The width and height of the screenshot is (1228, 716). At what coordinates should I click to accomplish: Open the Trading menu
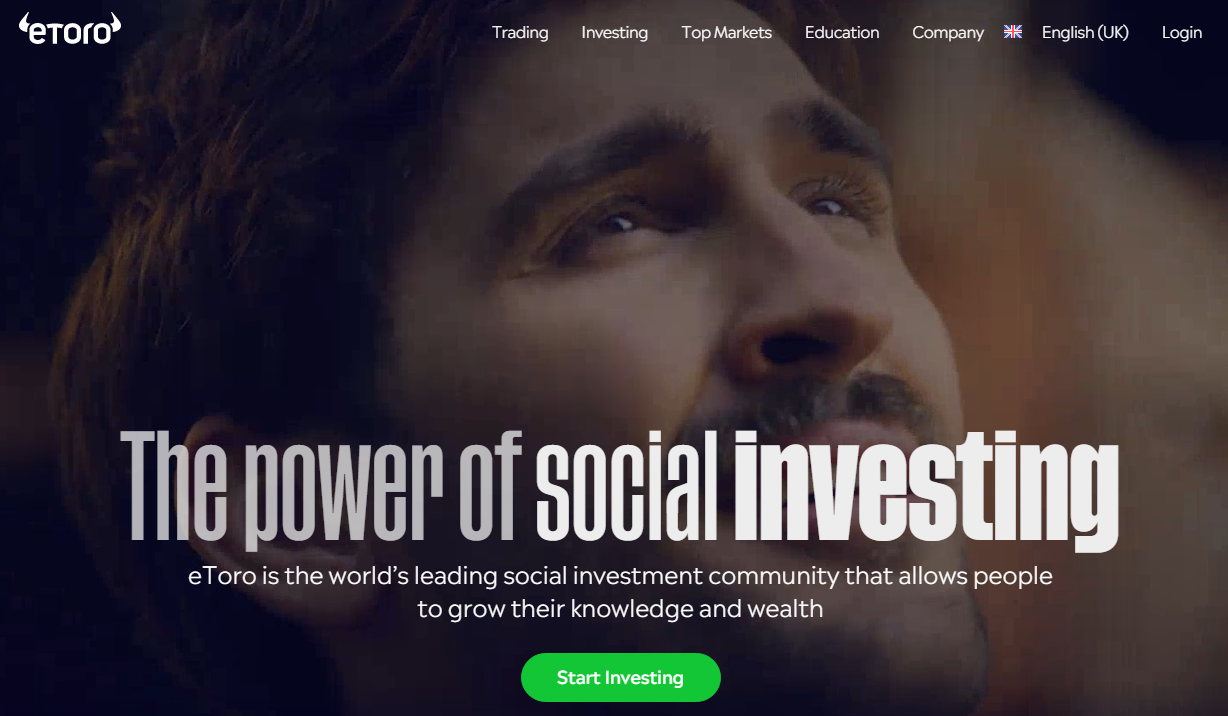tap(520, 32)
